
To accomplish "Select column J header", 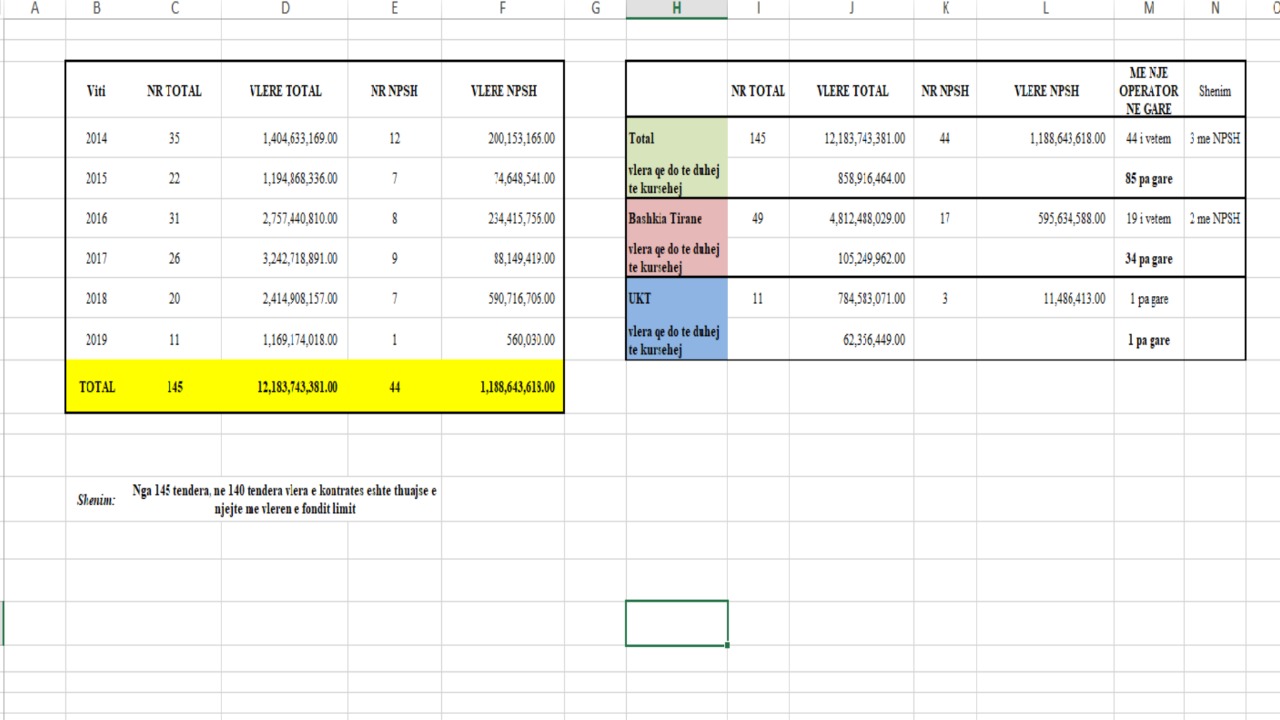I will pyautogui.click(x=851, y=9).
